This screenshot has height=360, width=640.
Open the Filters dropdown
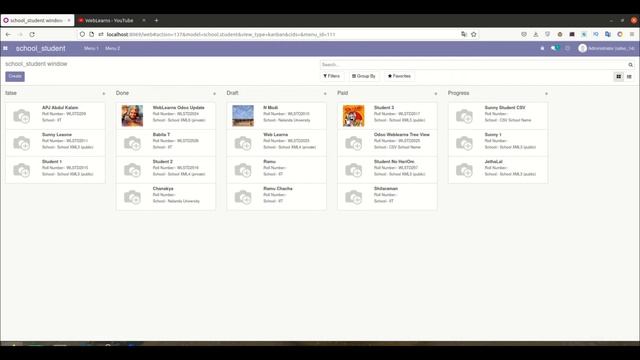[331, 76]
